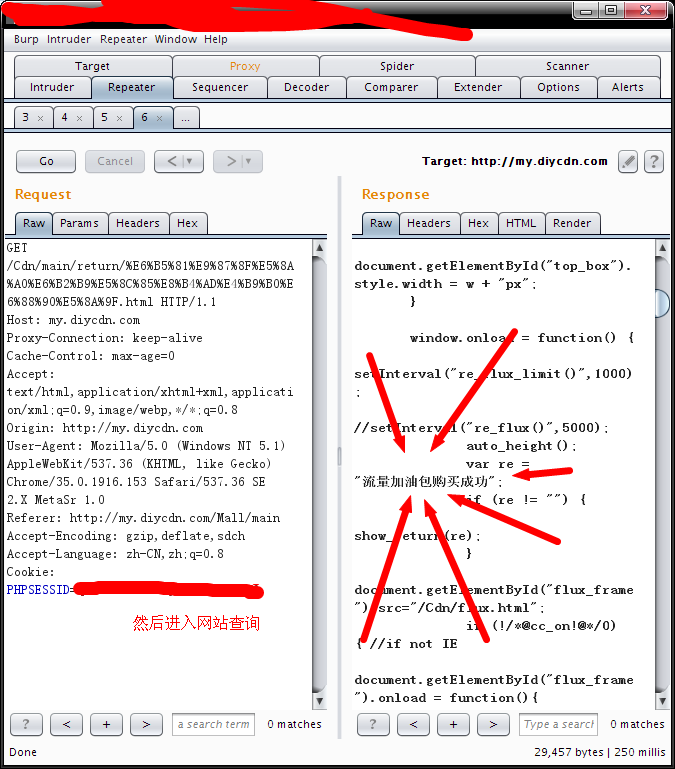
Task: Select Repeater sub-tab 3
Action: [x=26, y=118]
